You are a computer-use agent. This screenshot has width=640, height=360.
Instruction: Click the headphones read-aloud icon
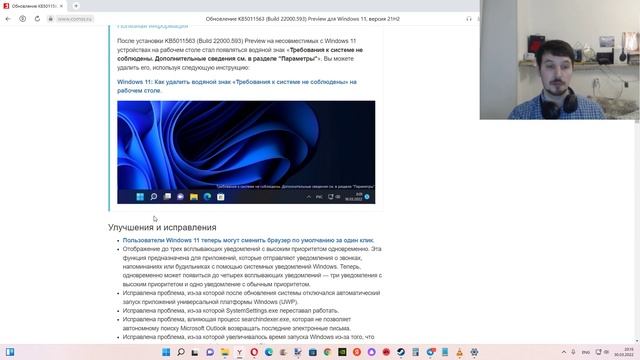pyautogui.click(x=469, y=19)
